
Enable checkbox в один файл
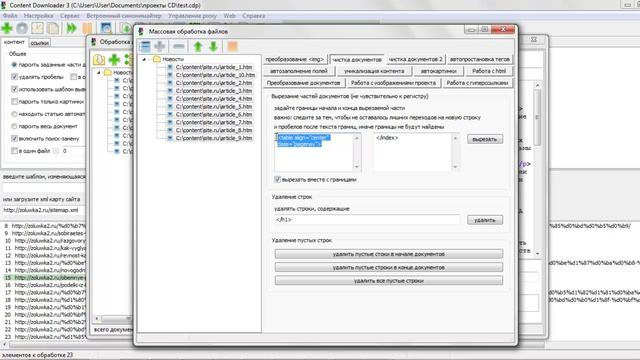(x=14, y=151)
